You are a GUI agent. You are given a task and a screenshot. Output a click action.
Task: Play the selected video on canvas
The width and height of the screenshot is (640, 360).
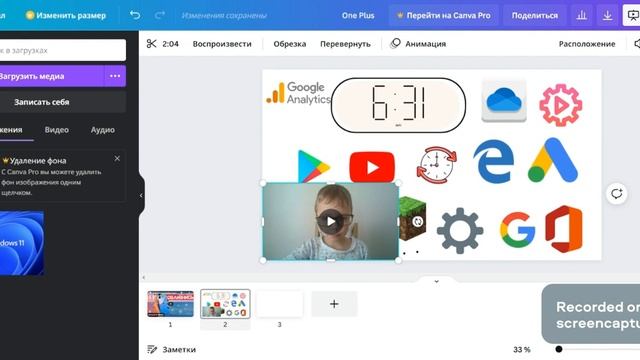click(x=331, y=222)
